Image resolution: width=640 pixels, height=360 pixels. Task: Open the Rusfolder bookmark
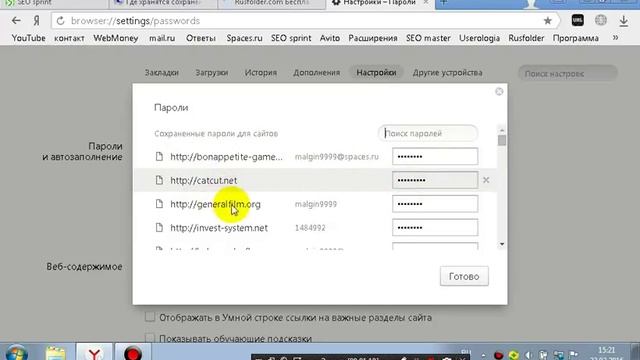point(526,38)
